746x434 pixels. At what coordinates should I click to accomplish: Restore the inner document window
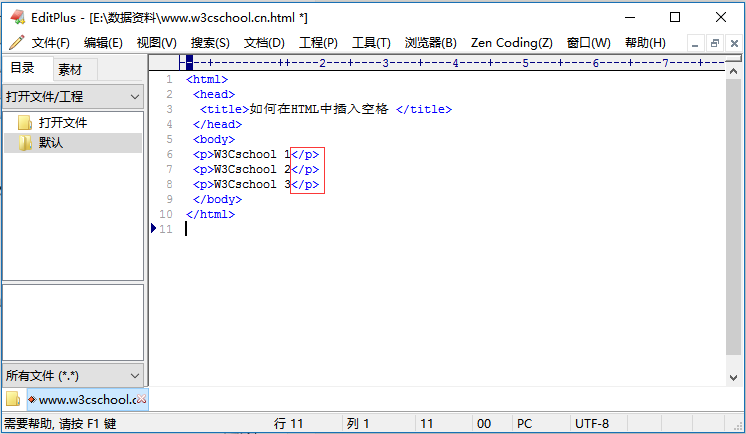pos(714,43)
